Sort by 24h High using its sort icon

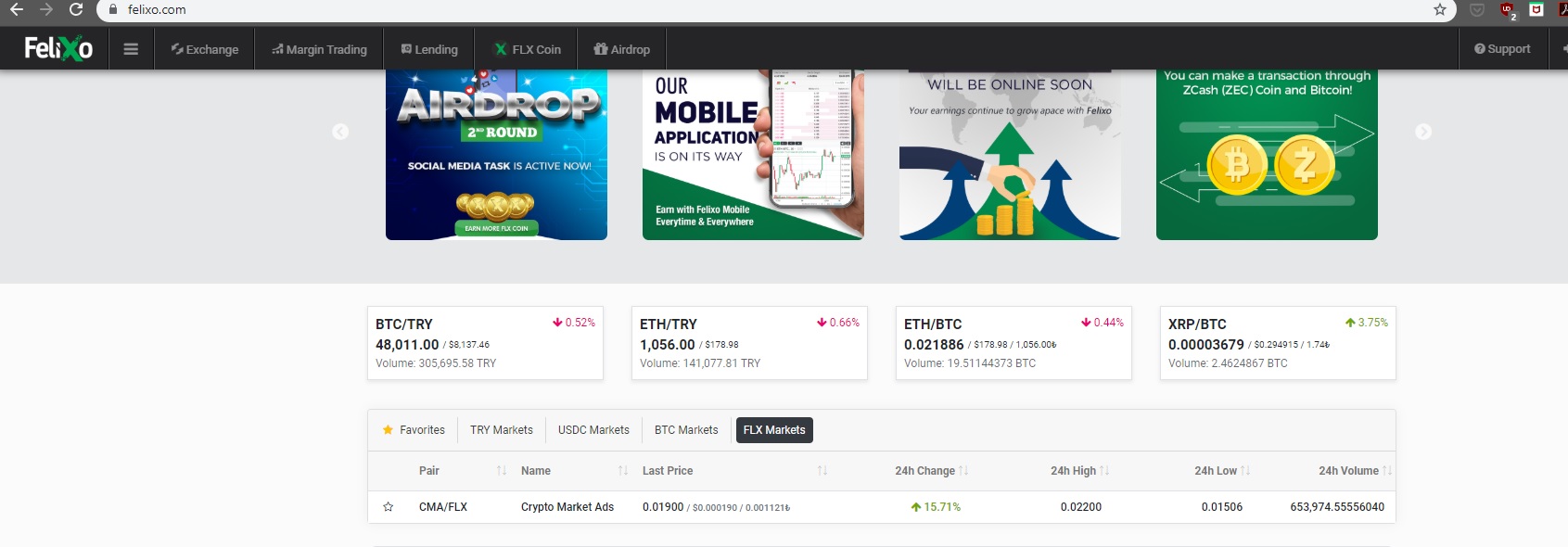click(x=1104, y=471)
